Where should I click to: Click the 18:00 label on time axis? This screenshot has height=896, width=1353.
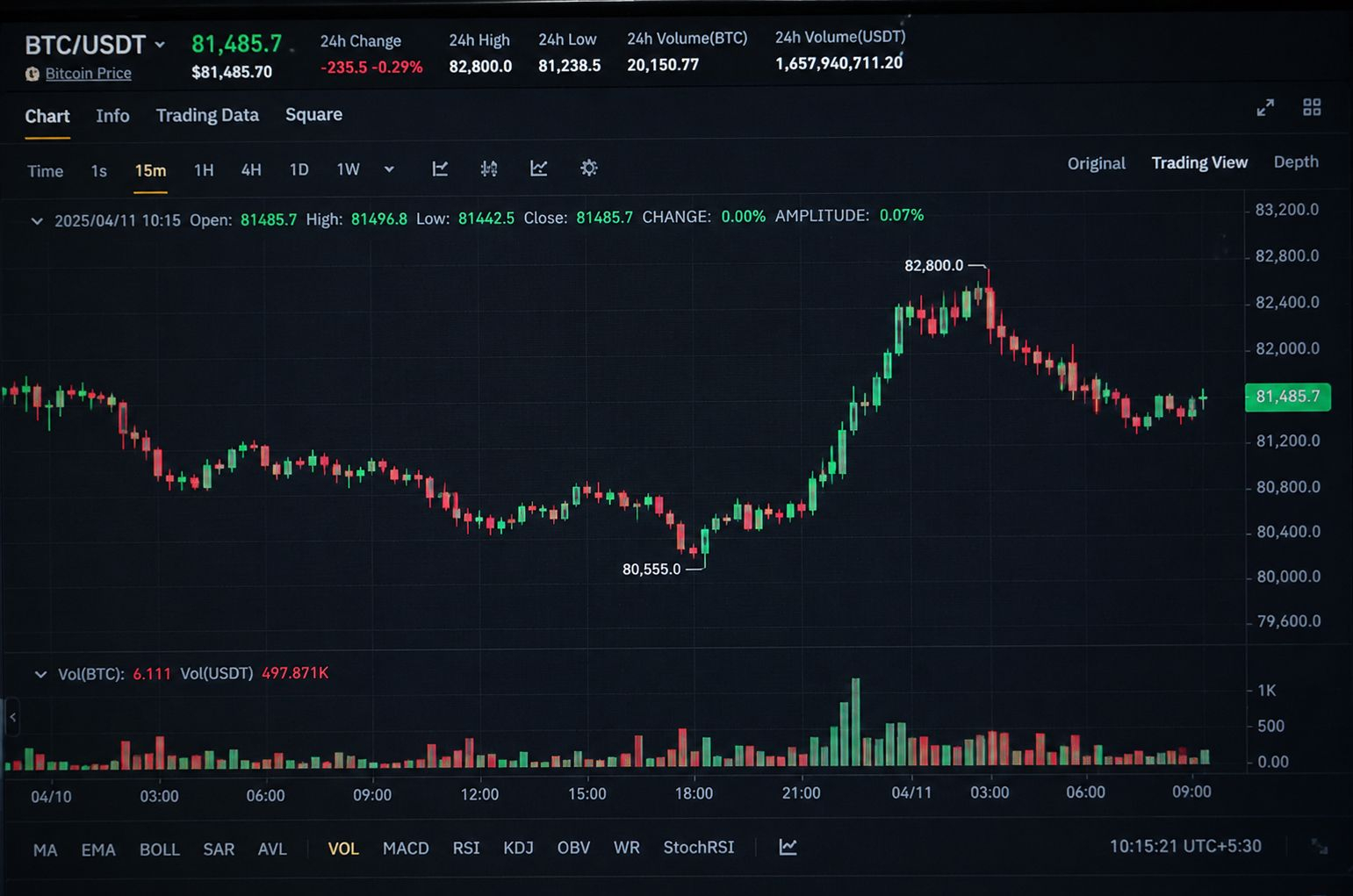(694, 793)
